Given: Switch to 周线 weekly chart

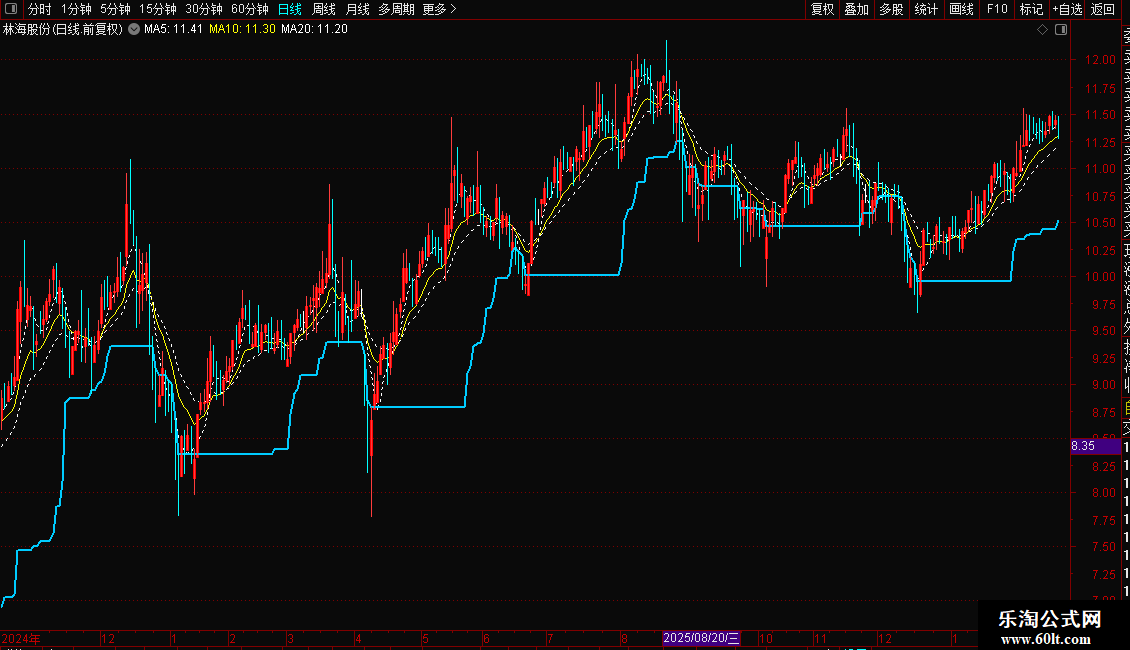Looking at the screenshot, I should point(324,9).
